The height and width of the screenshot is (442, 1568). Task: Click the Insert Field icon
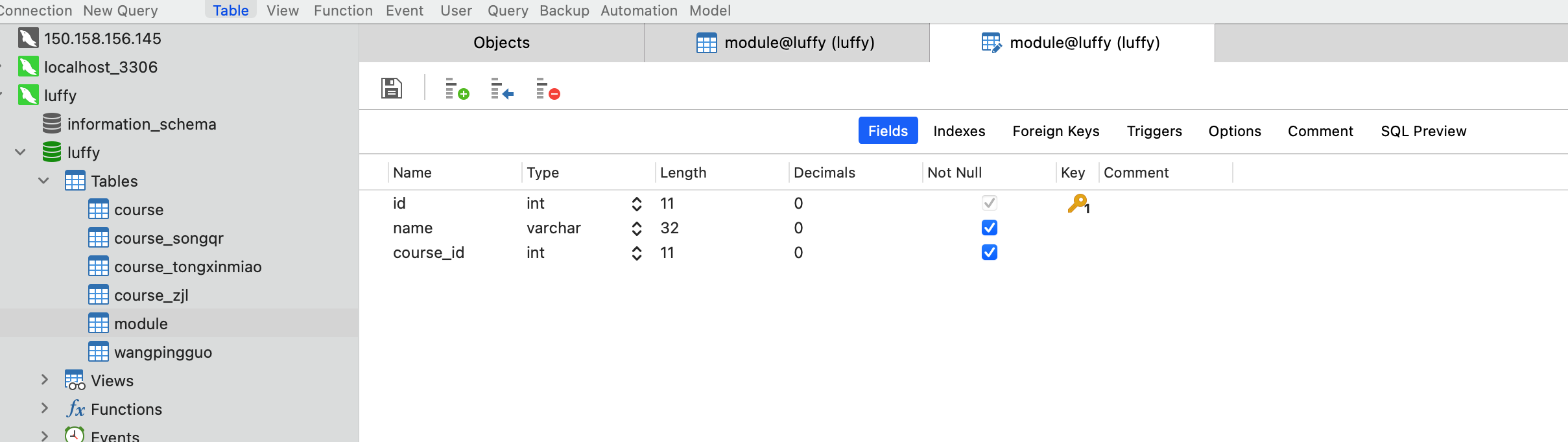503,88
